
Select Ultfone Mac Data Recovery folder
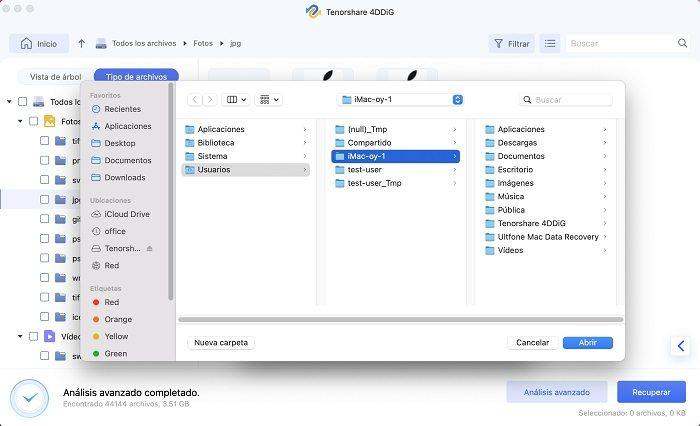pyautogui.click(x=546, y=237)
